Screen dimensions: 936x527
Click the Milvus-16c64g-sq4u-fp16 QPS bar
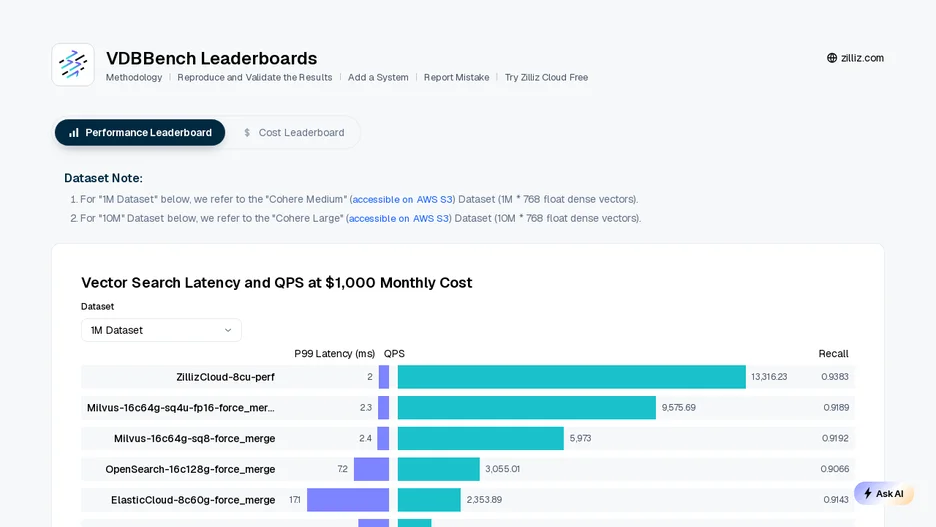527,408
